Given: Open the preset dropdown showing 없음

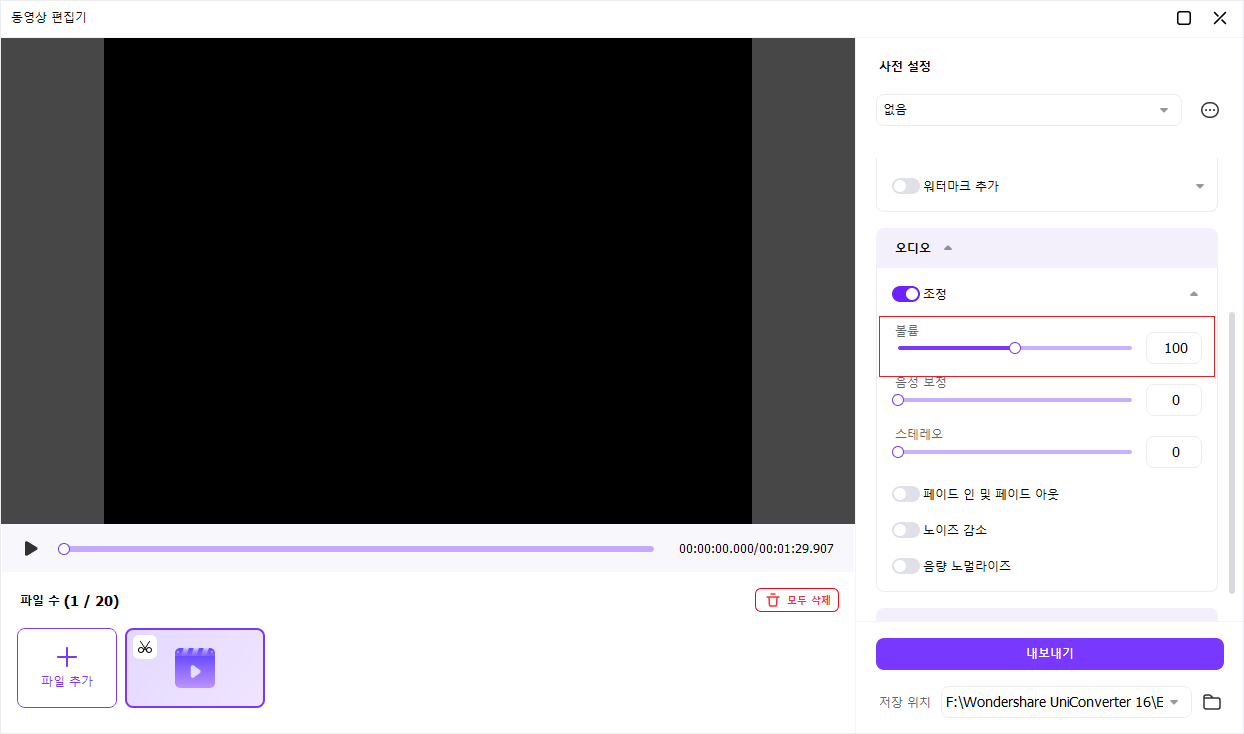Looking at the screenshot, I should pyautogui.click(x=1028, y=110).
